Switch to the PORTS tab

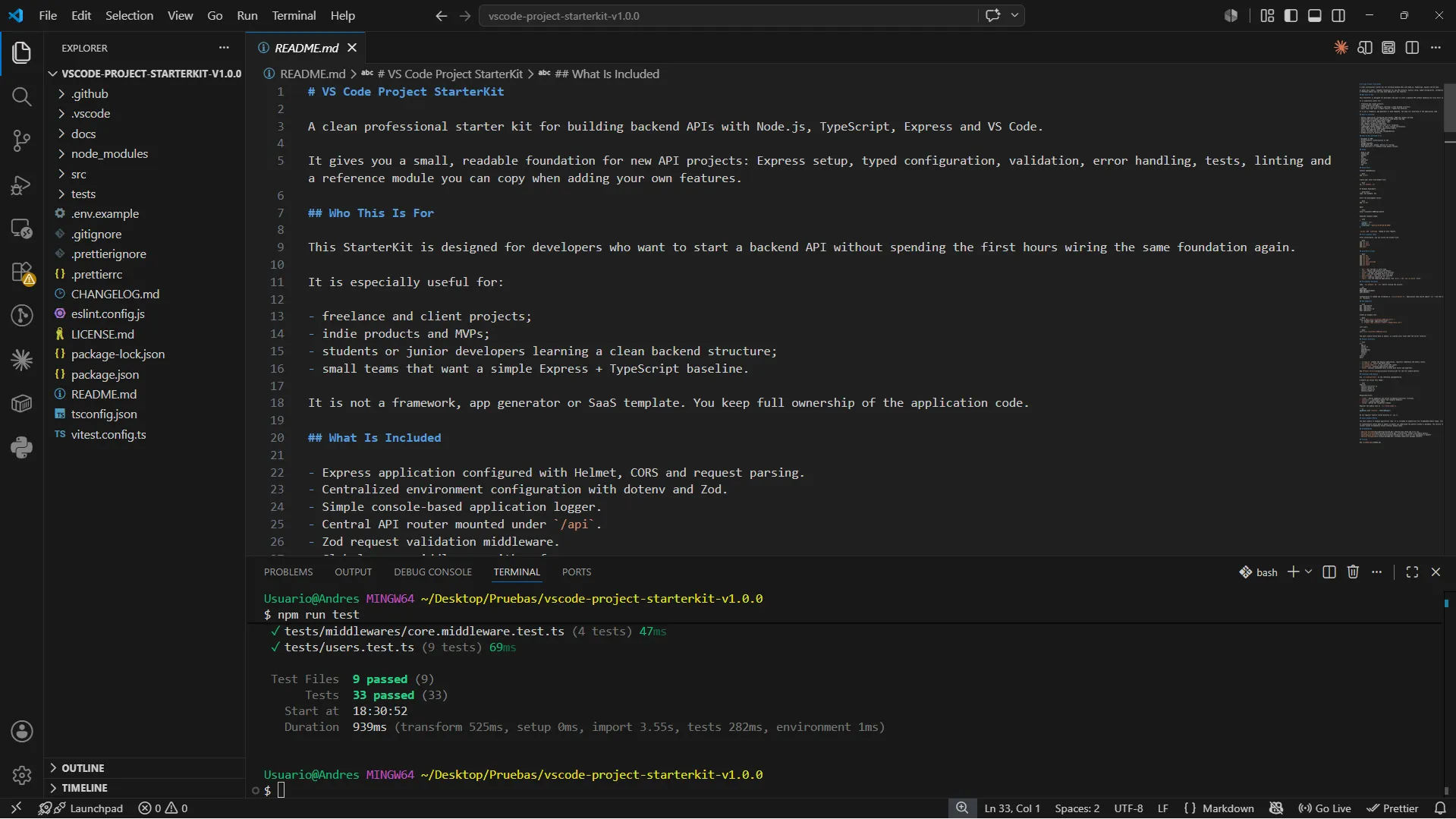(x=577, y=572)
